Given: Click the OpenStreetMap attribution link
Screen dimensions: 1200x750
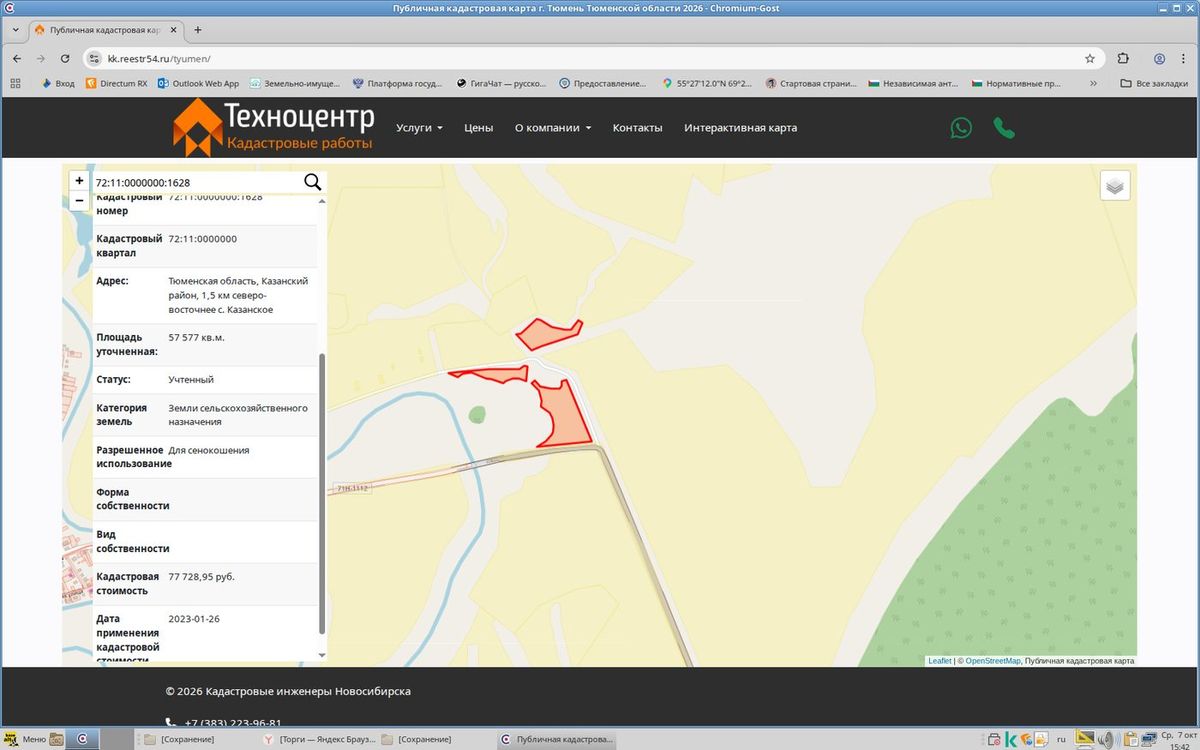Looking at the screenshot, I should coord(993,661).
